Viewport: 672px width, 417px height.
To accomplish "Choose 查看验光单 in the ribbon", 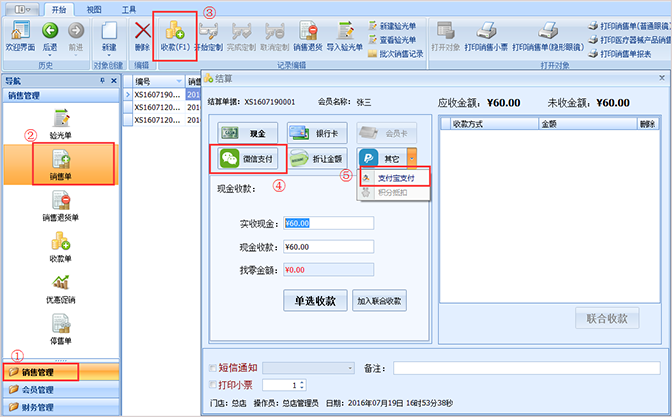I will tap(392, 40).
